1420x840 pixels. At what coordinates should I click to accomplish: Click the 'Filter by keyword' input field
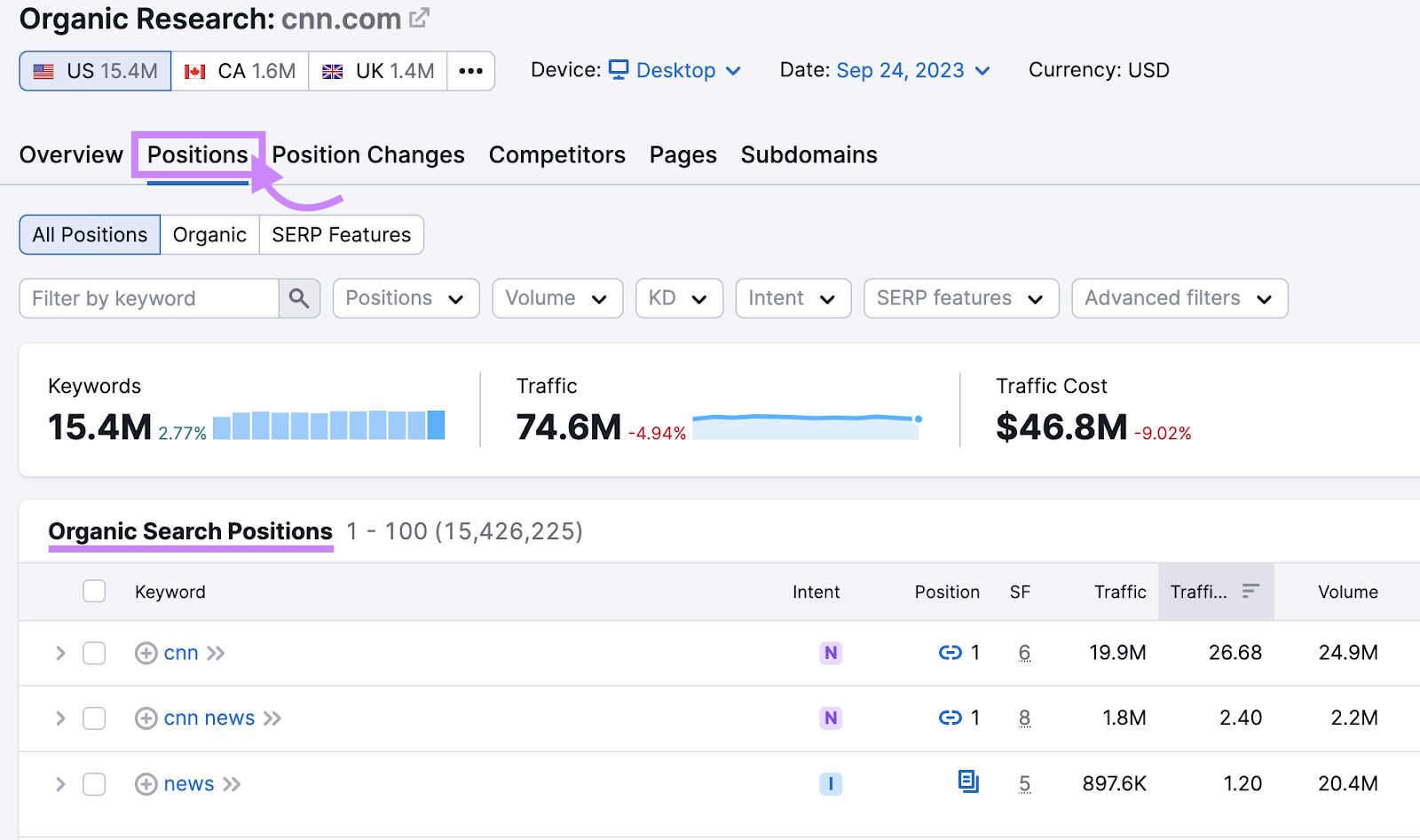click(151, 298)
